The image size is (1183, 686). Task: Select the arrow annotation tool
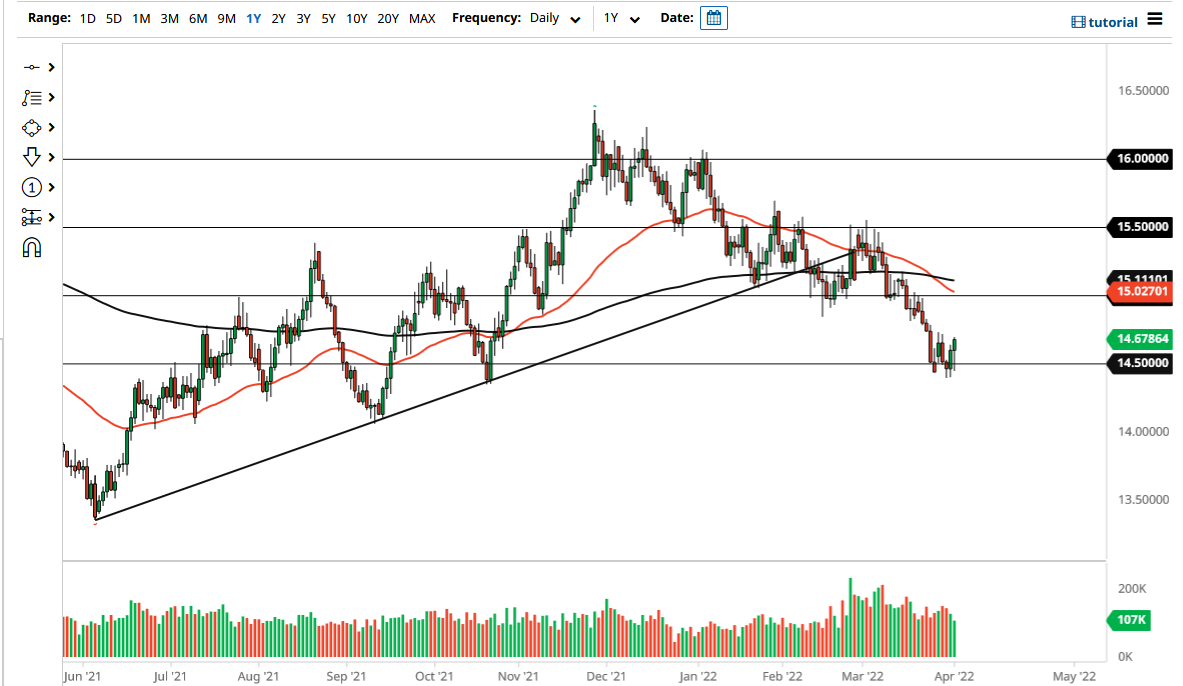31,157
